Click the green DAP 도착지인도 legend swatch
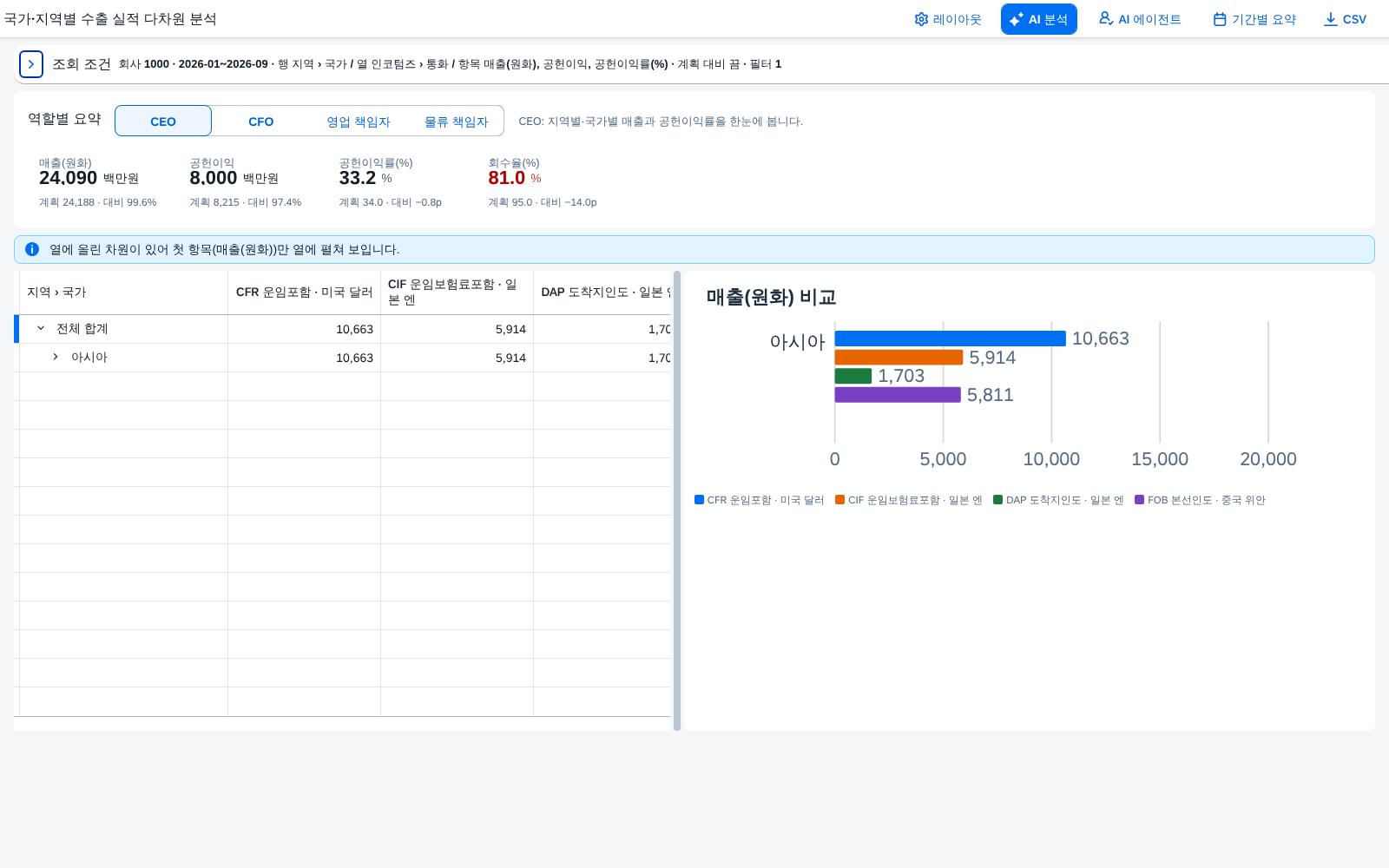 point(997,500)
